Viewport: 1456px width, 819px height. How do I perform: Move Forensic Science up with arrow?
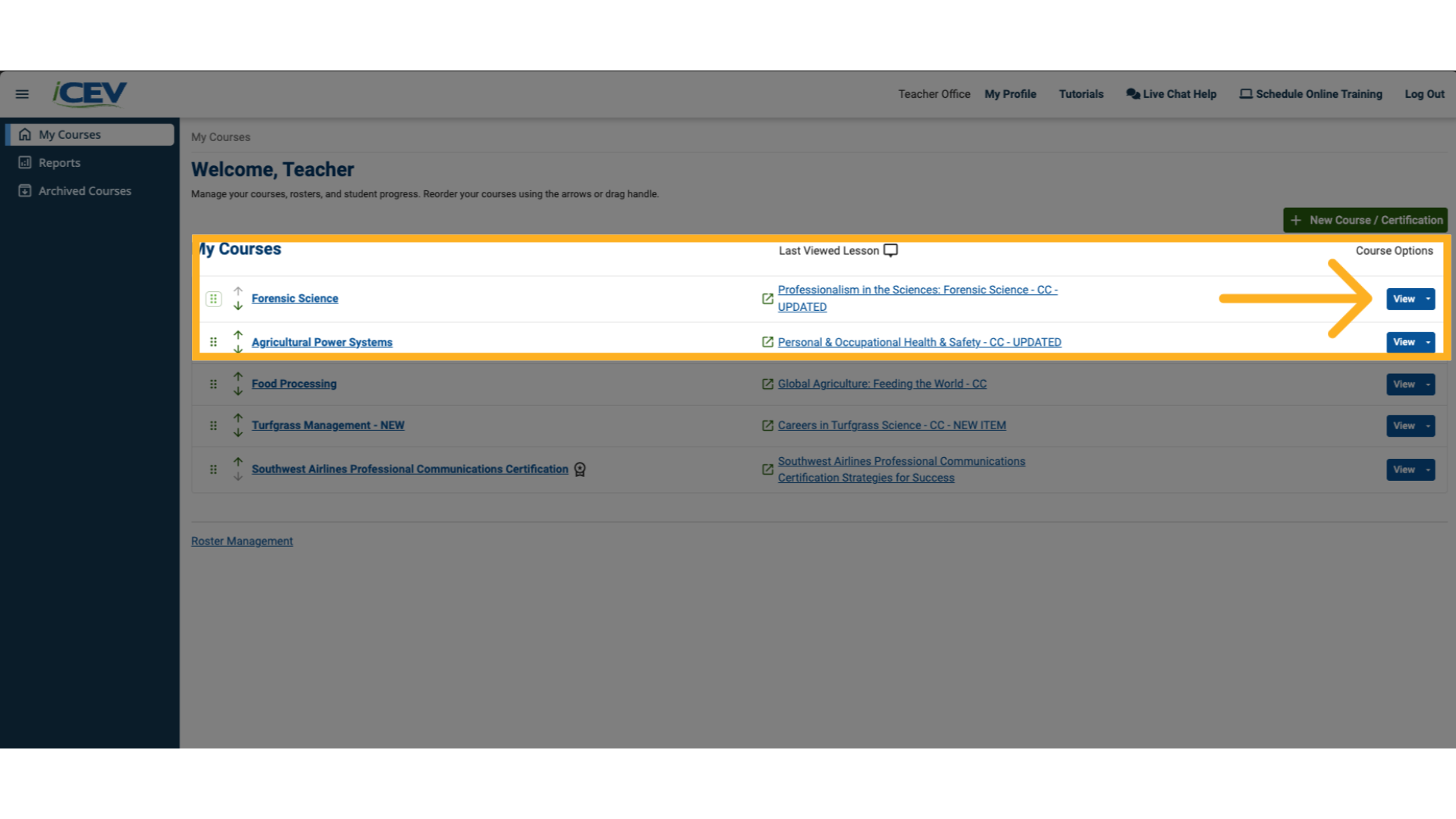click(238, 291)
